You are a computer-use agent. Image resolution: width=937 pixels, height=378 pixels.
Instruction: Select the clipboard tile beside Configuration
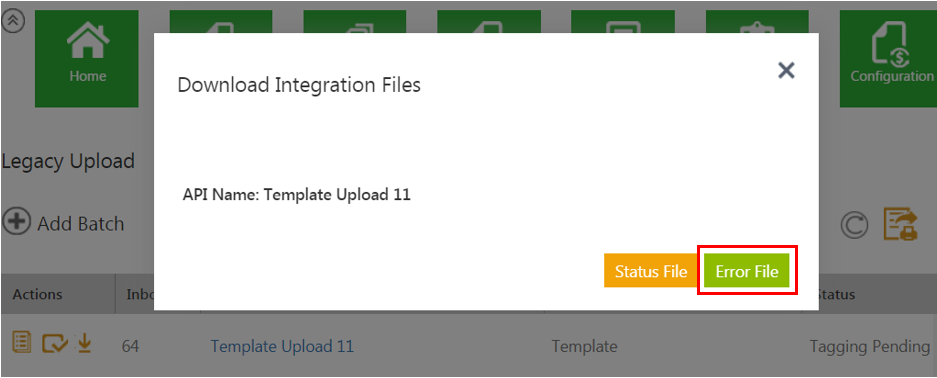(x=757, y=21)
